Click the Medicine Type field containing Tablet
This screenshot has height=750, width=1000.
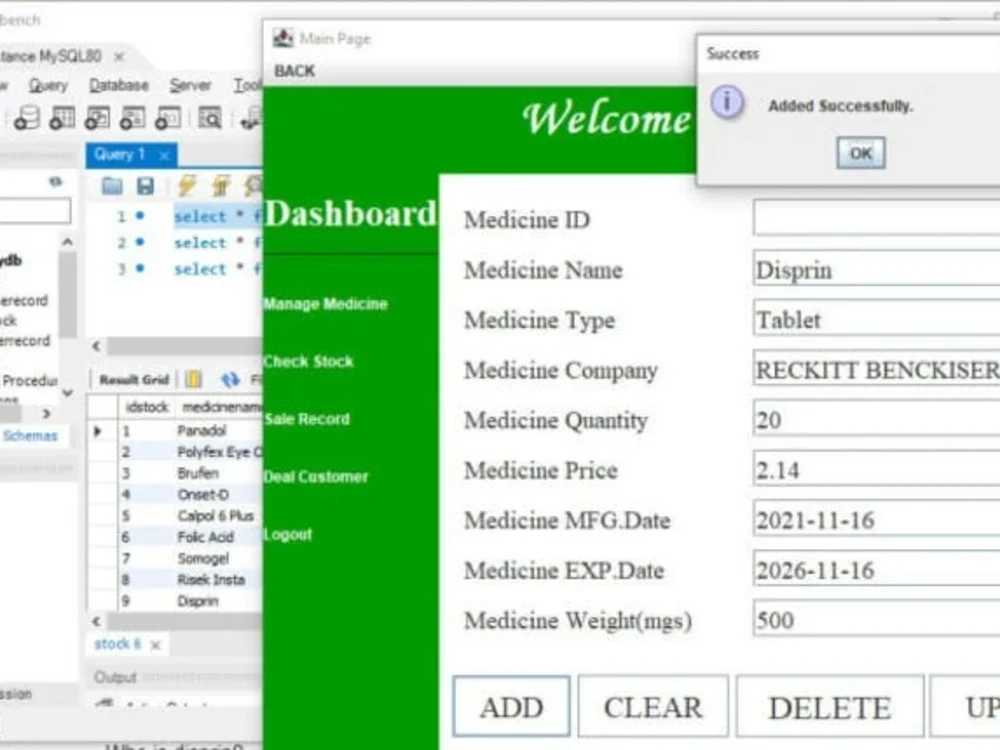[x=876, y=318]
